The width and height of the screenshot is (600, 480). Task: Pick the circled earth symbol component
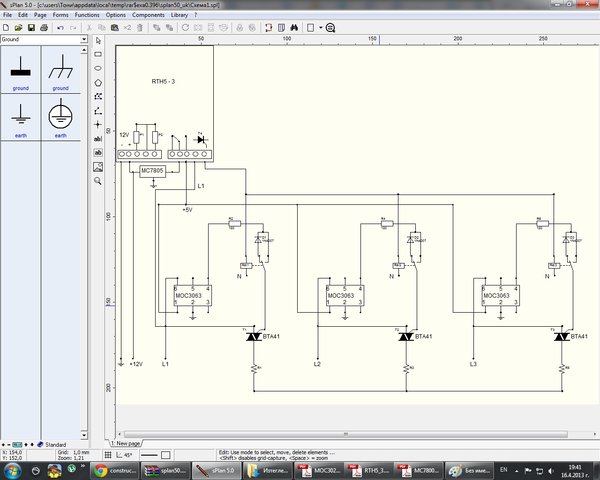[60, 117]
